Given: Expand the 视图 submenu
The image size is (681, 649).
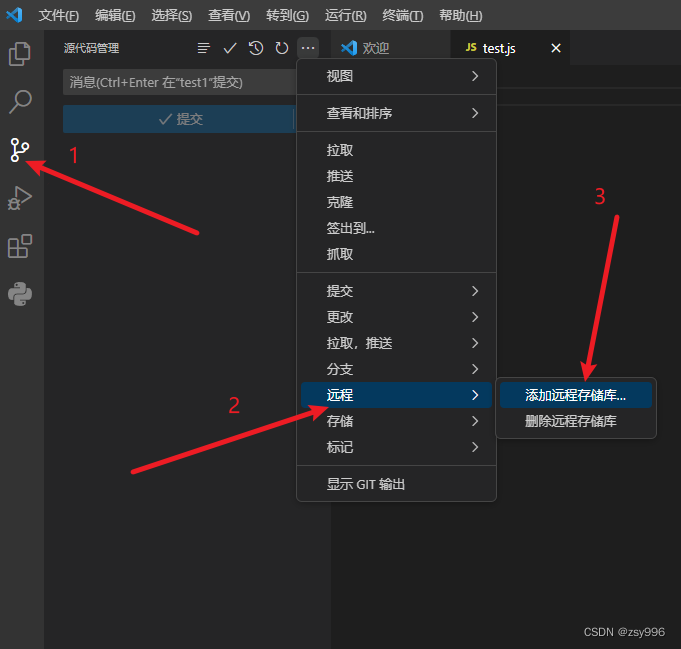Looking at the screenshot, I should [x=396, y=76].
